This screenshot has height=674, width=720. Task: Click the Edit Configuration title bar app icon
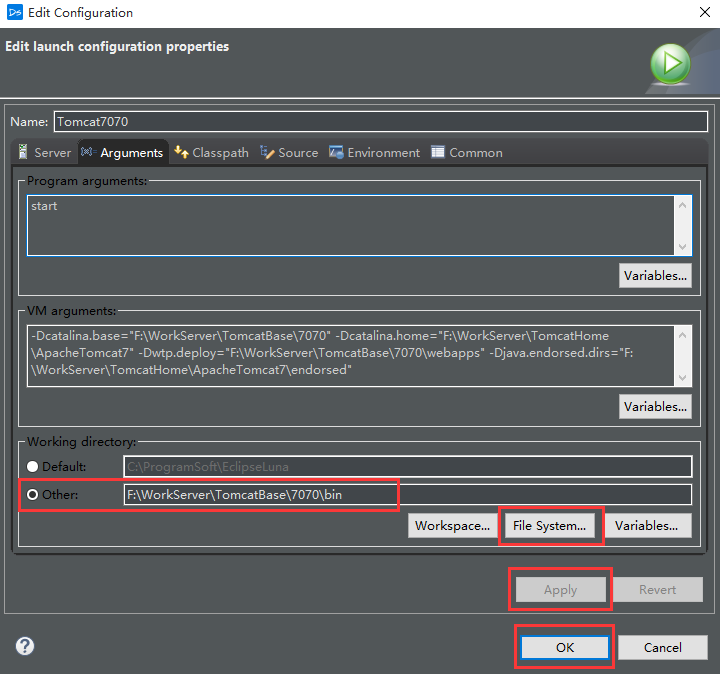tap(15, 12)
